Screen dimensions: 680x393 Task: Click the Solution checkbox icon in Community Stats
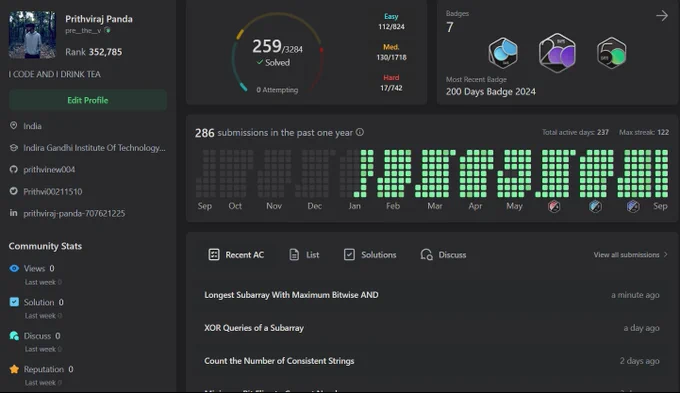(x=14, y=302)
